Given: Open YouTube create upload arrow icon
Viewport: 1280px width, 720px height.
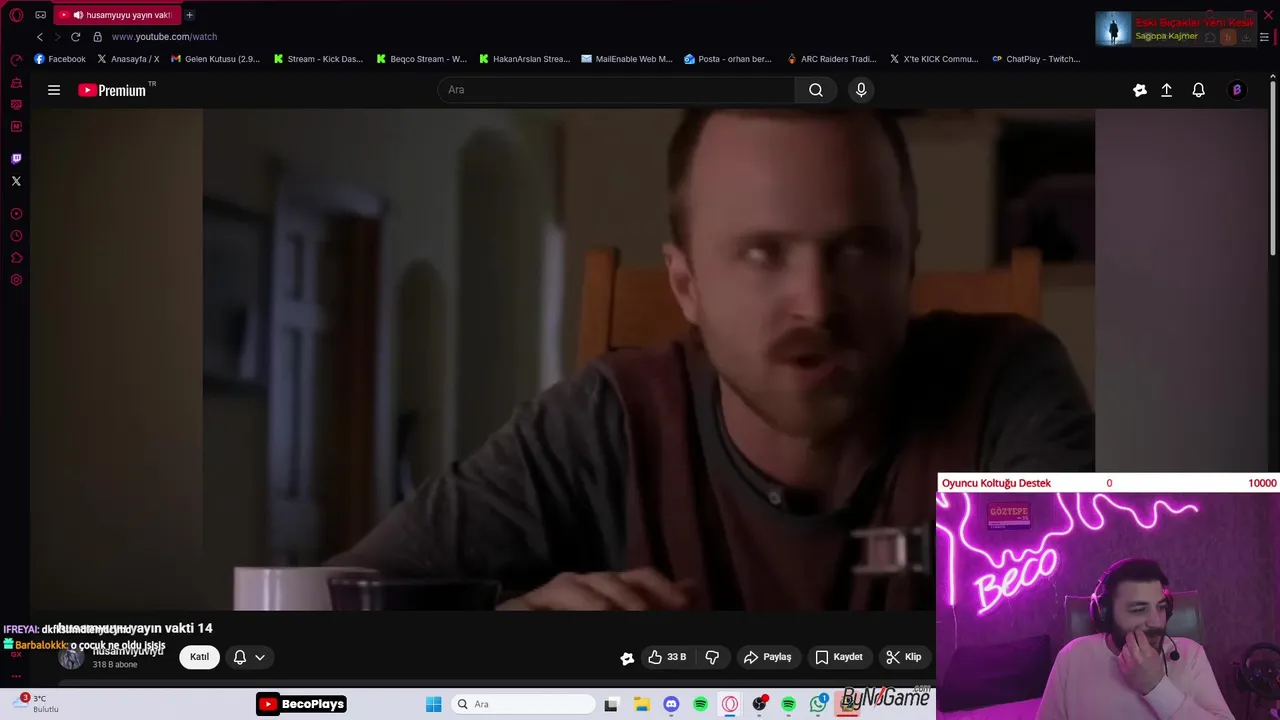Looking at the screenshot, I should 1166,90.
